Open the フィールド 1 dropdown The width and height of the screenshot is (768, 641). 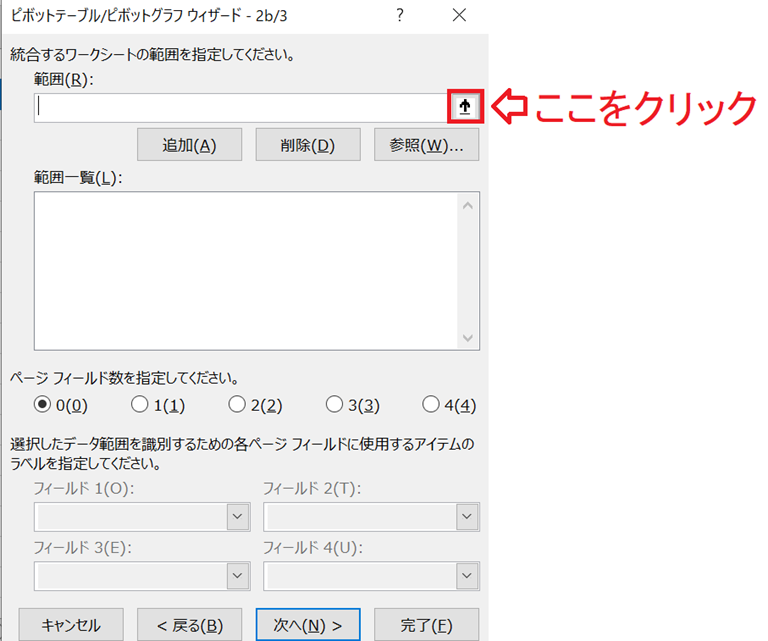(237, 516)
